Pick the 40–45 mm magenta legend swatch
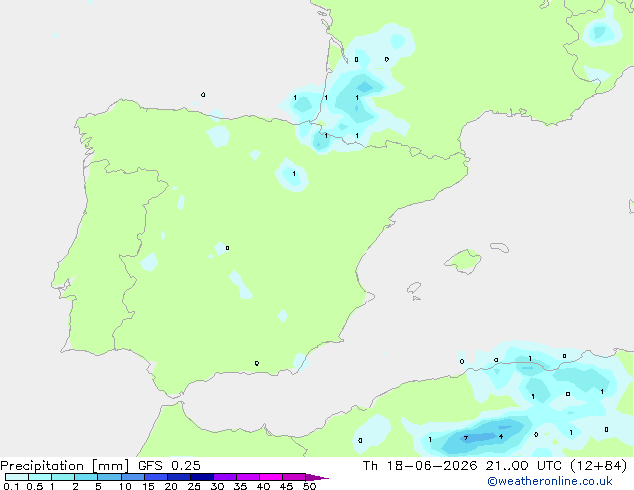The image size is (634, 490). 271,477
